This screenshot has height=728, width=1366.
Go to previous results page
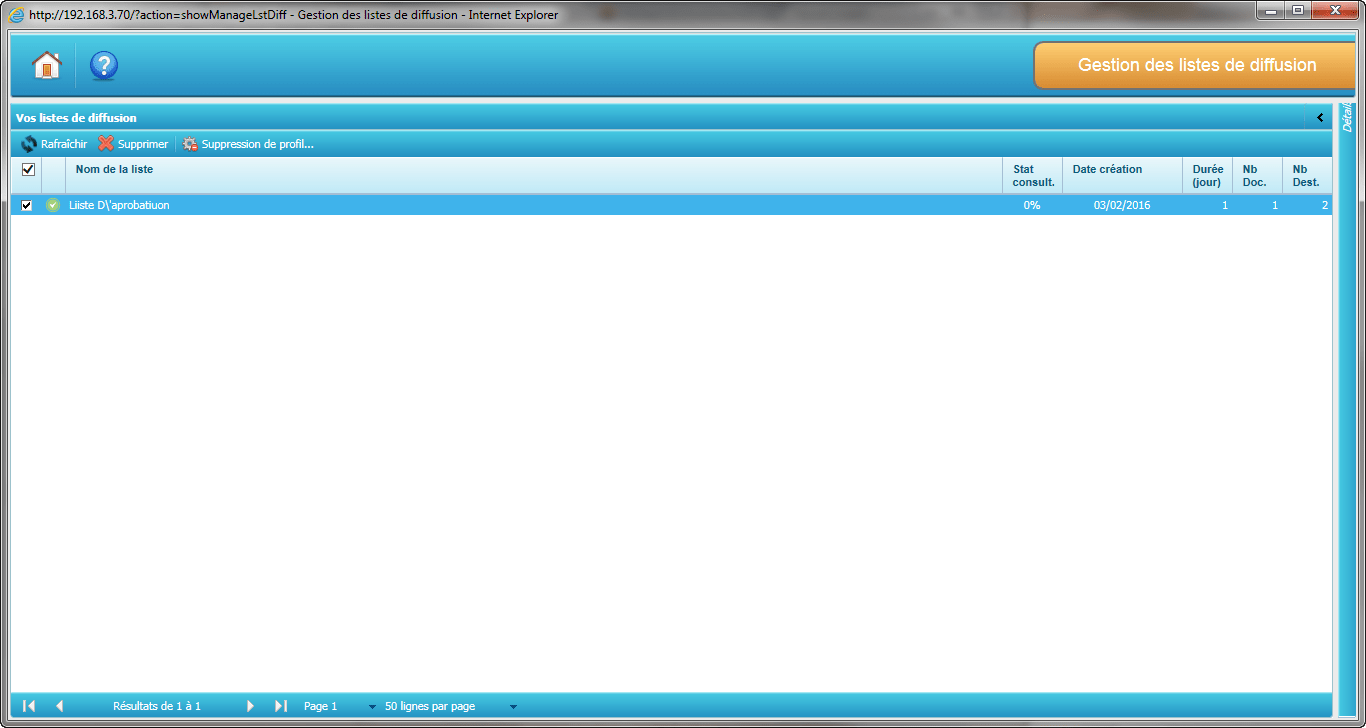[x=59, y=706]
